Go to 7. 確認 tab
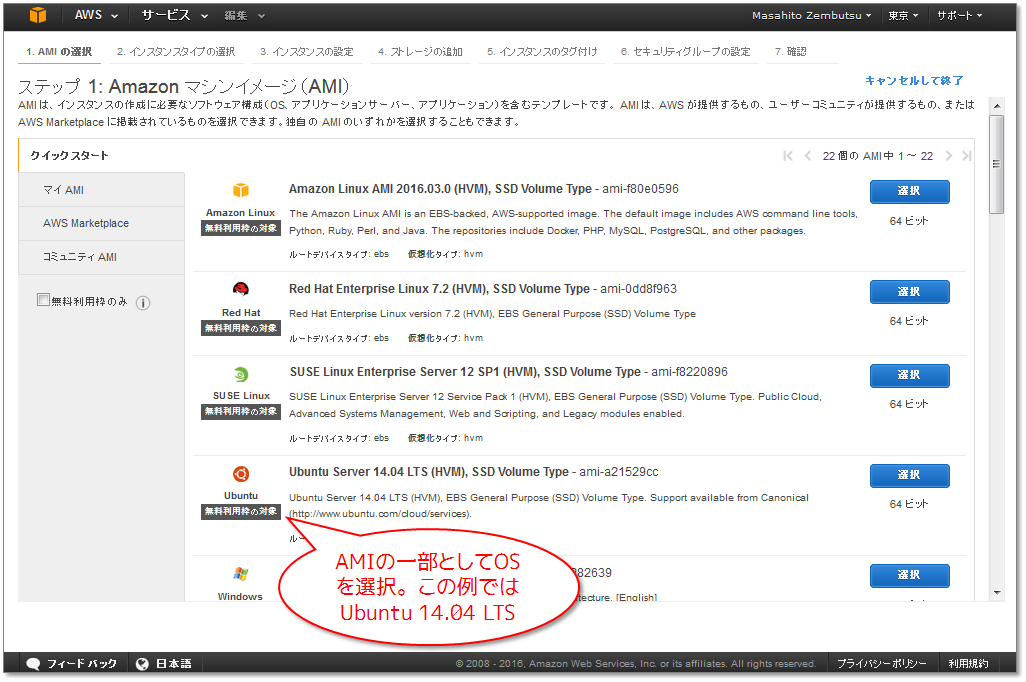Screen dimensions: 1026x682 790,52
